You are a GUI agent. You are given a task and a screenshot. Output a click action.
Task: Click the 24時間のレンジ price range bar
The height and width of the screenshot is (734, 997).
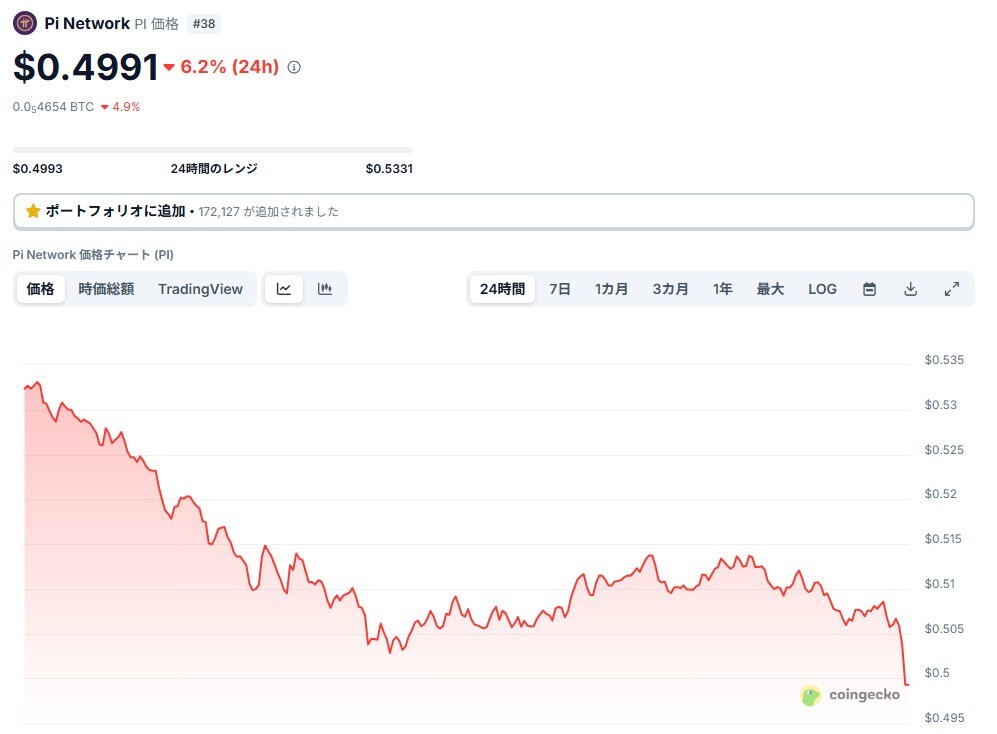coord(212,150)
